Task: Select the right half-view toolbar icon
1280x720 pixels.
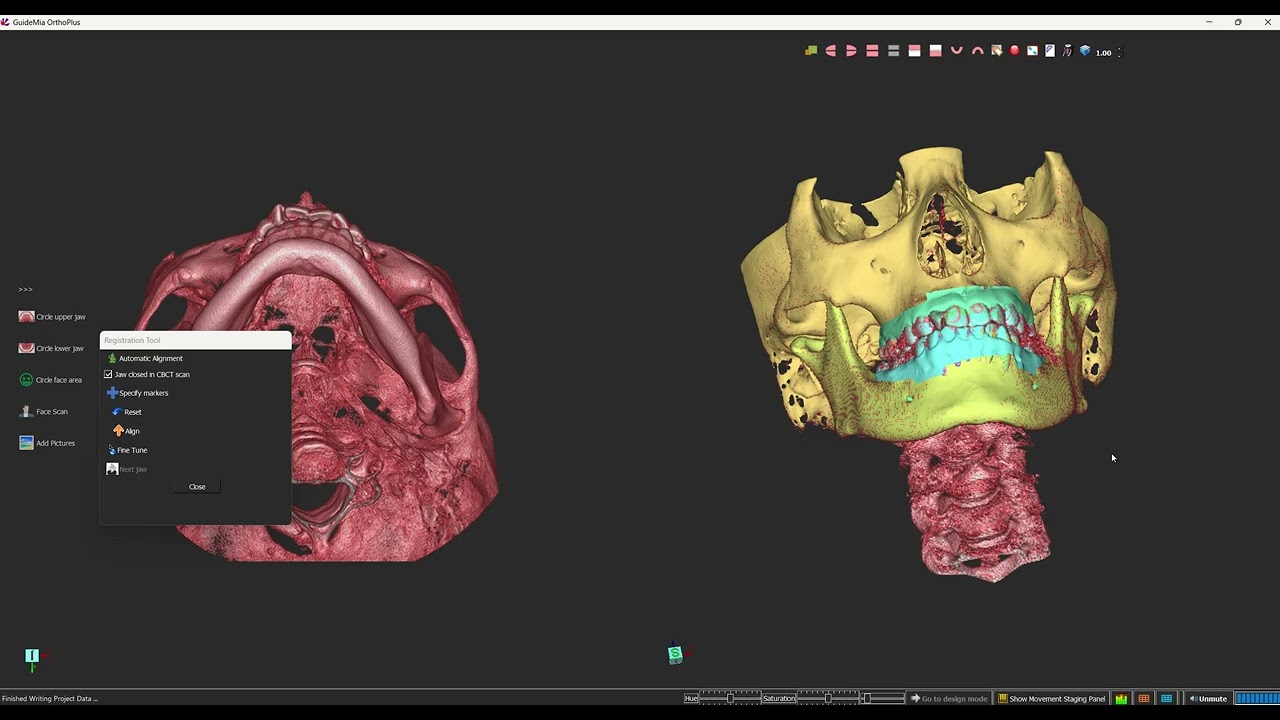Action: (x=851, y=51)
